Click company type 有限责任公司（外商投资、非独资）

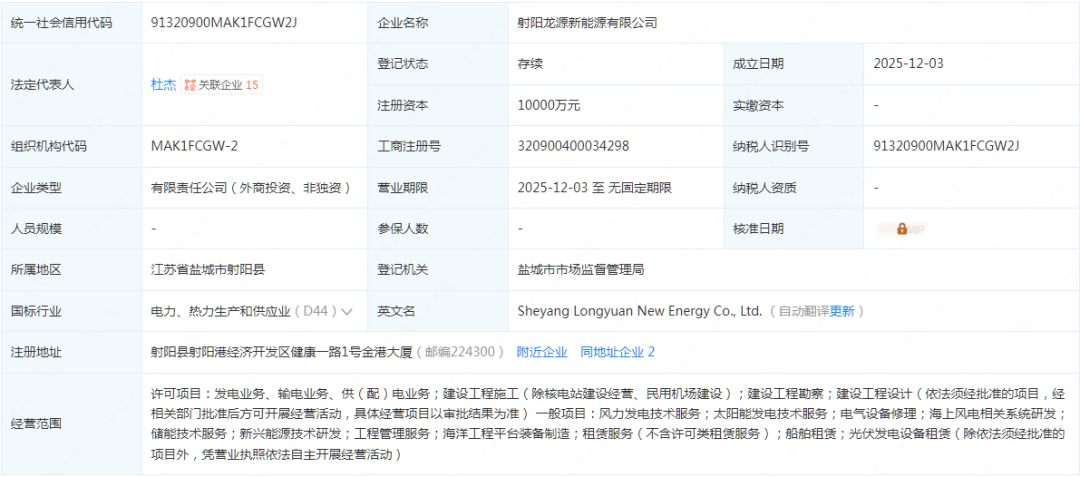pos(252,187)
